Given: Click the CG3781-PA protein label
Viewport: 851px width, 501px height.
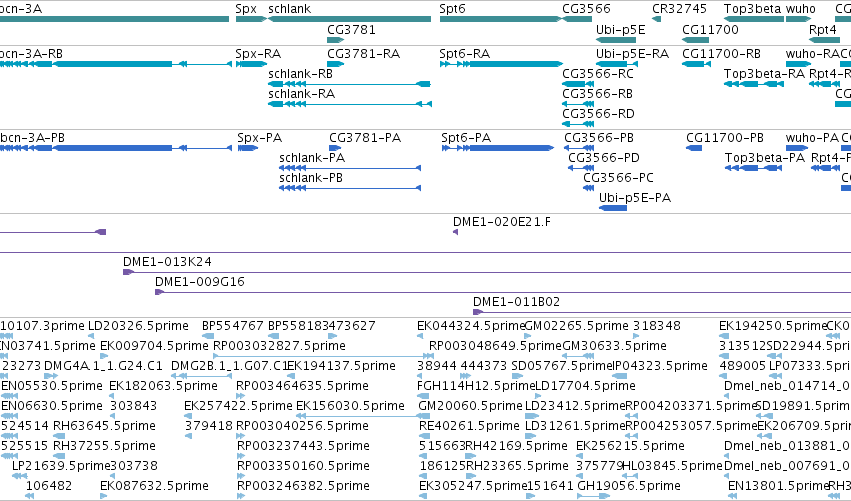Looking at the screenshot, I should point(365,138).
